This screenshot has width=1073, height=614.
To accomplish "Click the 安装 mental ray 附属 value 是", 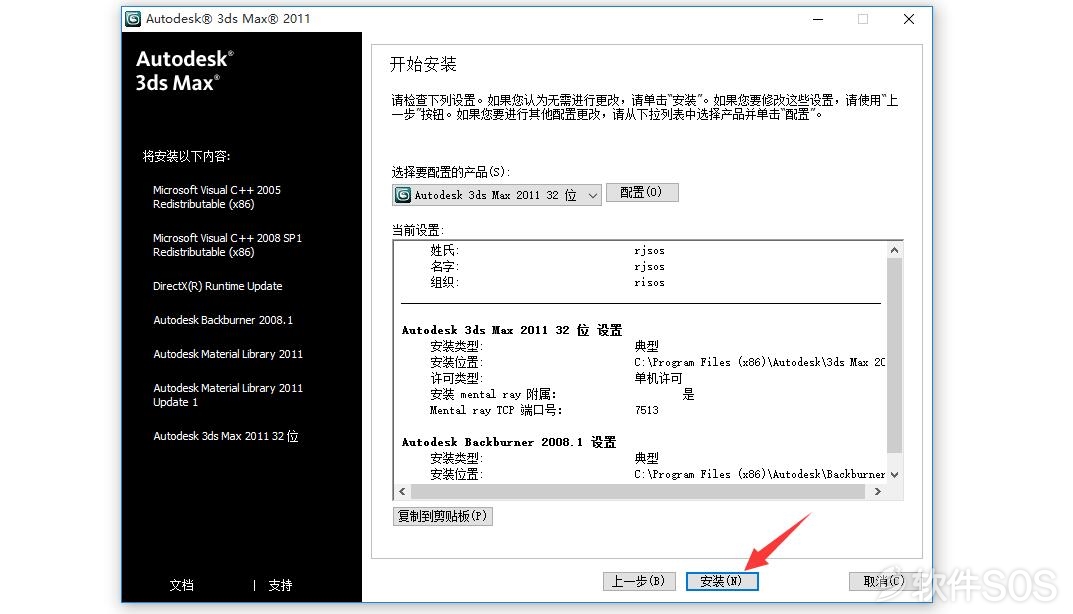I will point(688,394).
